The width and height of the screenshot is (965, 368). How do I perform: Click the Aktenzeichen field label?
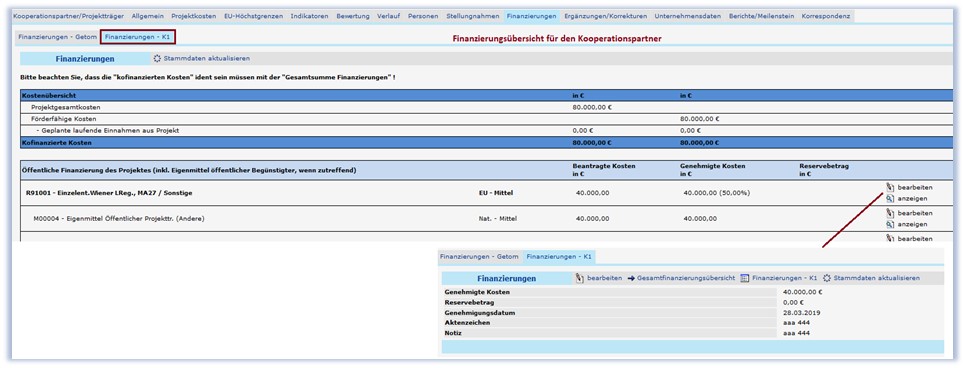[467, 322]
